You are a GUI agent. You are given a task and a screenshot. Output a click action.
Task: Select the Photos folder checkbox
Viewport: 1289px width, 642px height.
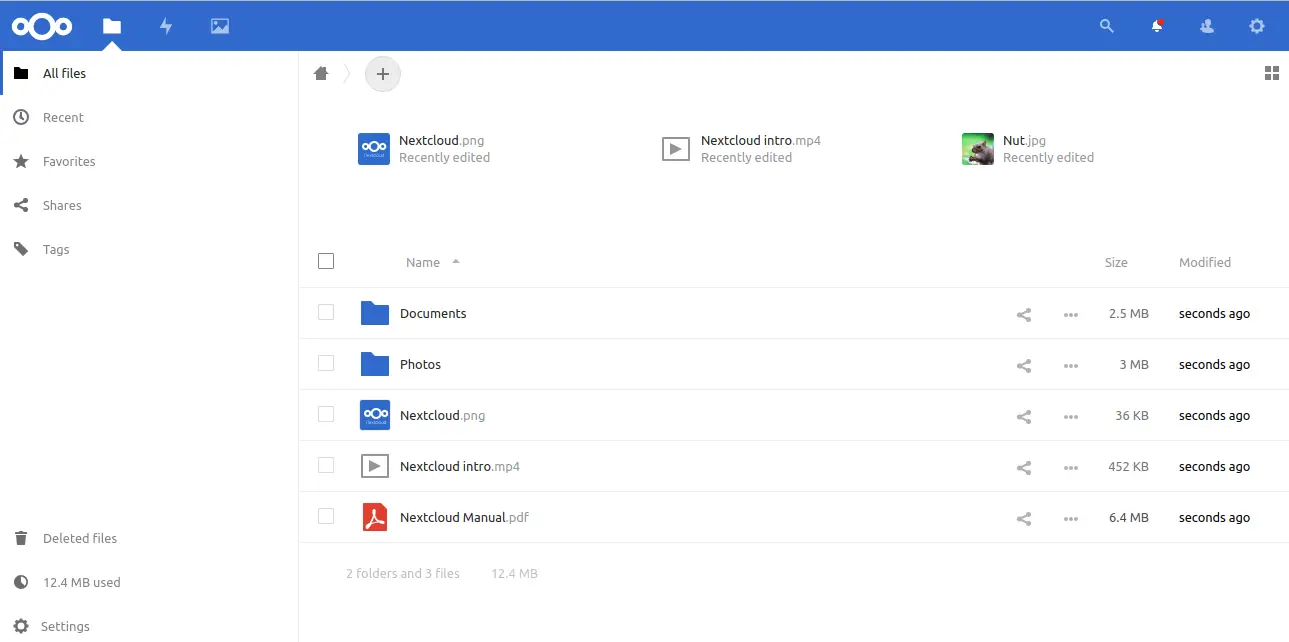click(326, 363)
